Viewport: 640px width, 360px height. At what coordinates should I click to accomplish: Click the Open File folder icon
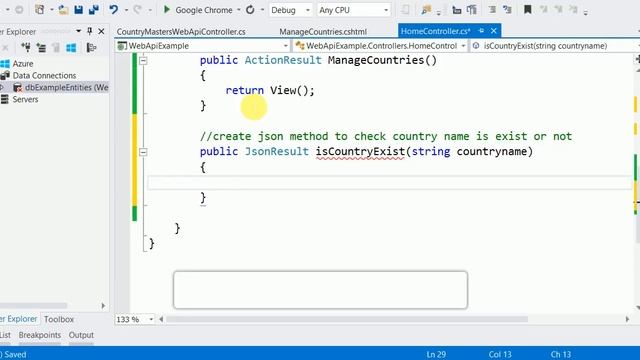click(63, 9)
